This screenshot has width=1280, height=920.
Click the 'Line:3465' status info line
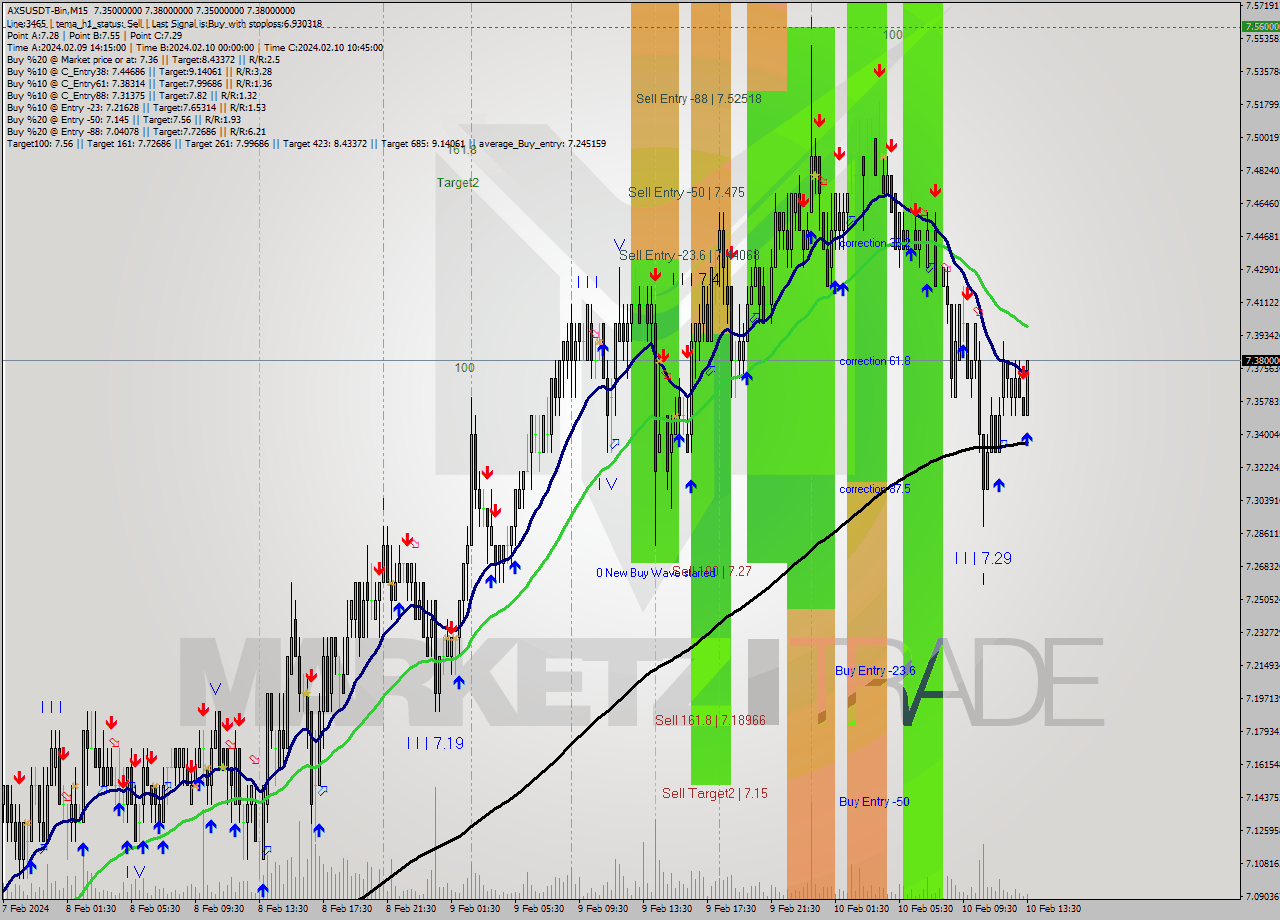click(x=164, y=23)
